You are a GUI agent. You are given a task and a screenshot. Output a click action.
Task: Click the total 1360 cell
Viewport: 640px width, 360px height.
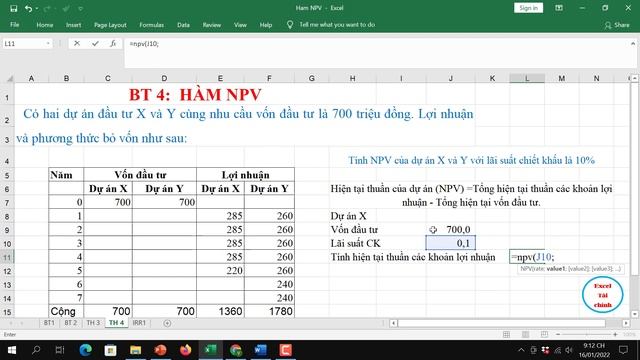(220, 311)
